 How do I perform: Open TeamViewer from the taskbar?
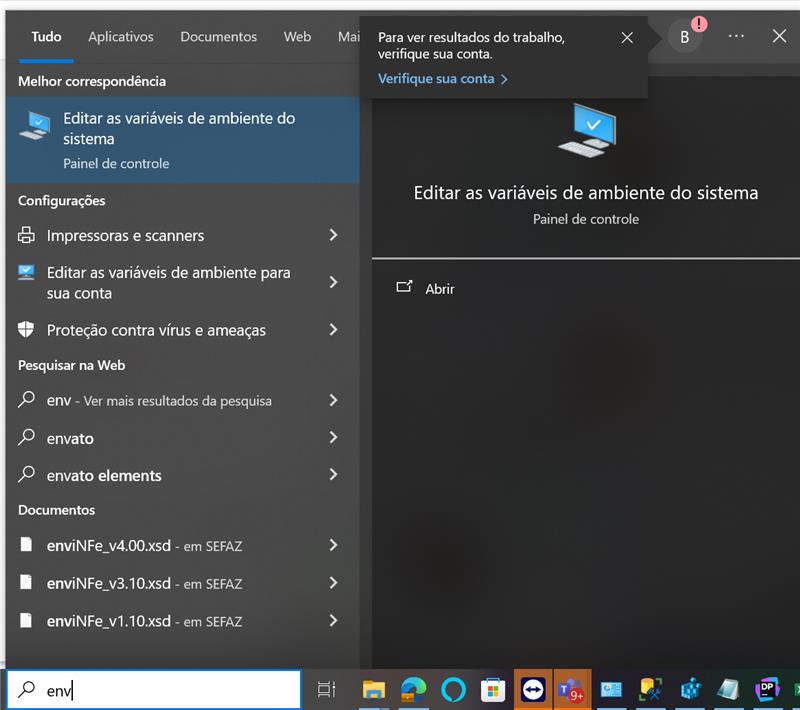tap(533, 690)
